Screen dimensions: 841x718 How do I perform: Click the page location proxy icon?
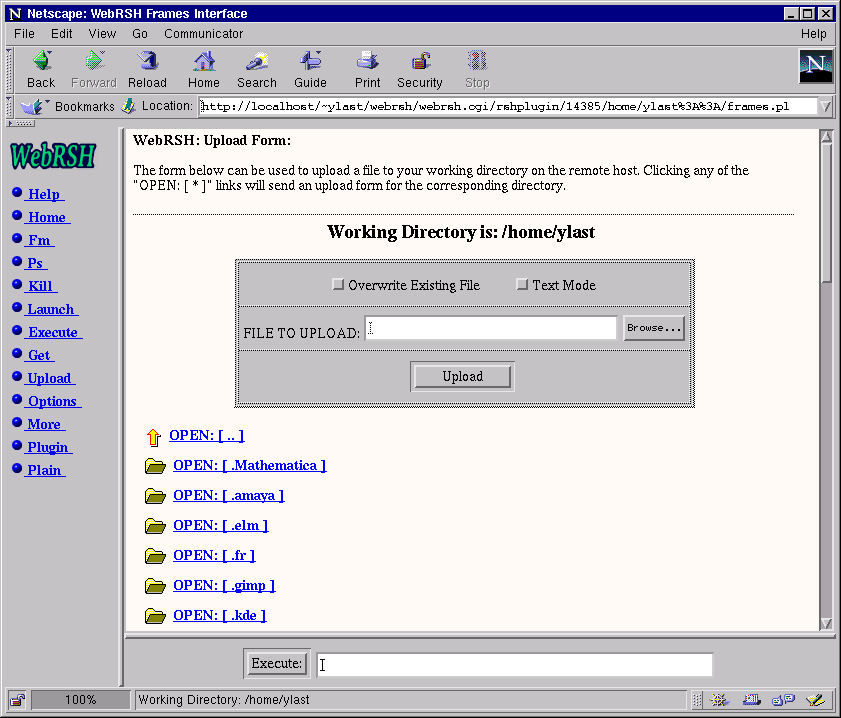coord(128,106)
